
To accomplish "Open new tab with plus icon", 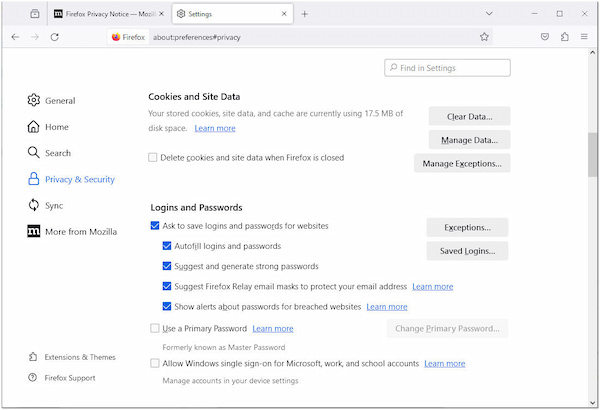I will click(305, 14).
